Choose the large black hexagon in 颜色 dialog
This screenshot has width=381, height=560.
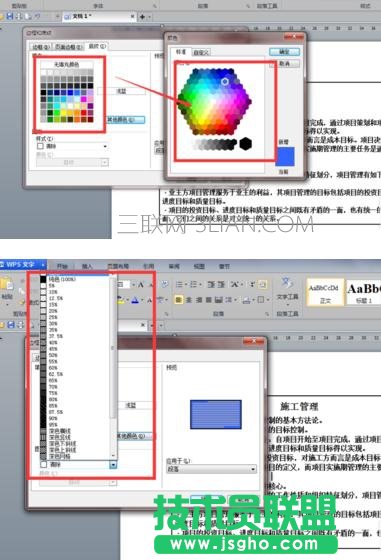click(x=245, y=144)
